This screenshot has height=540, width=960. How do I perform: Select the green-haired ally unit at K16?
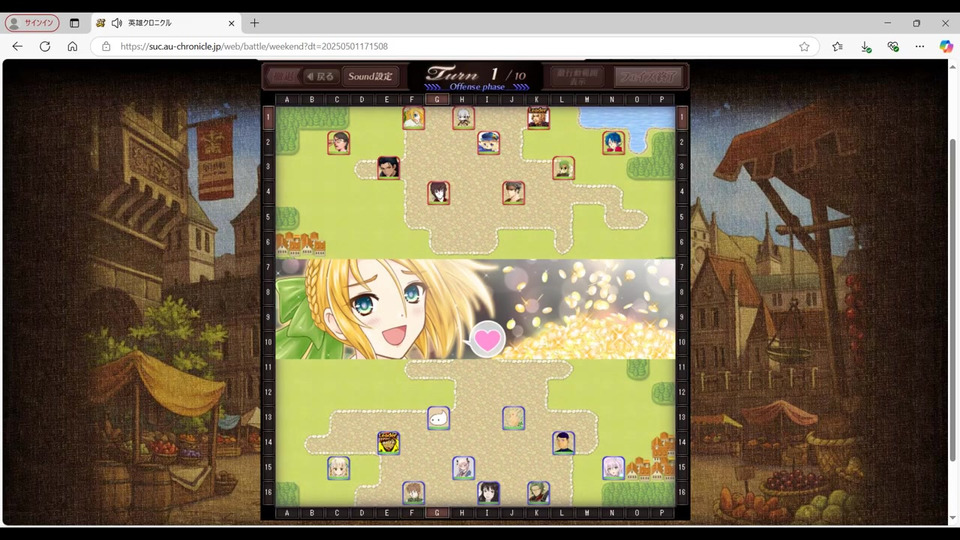click(x=538, y=493)
